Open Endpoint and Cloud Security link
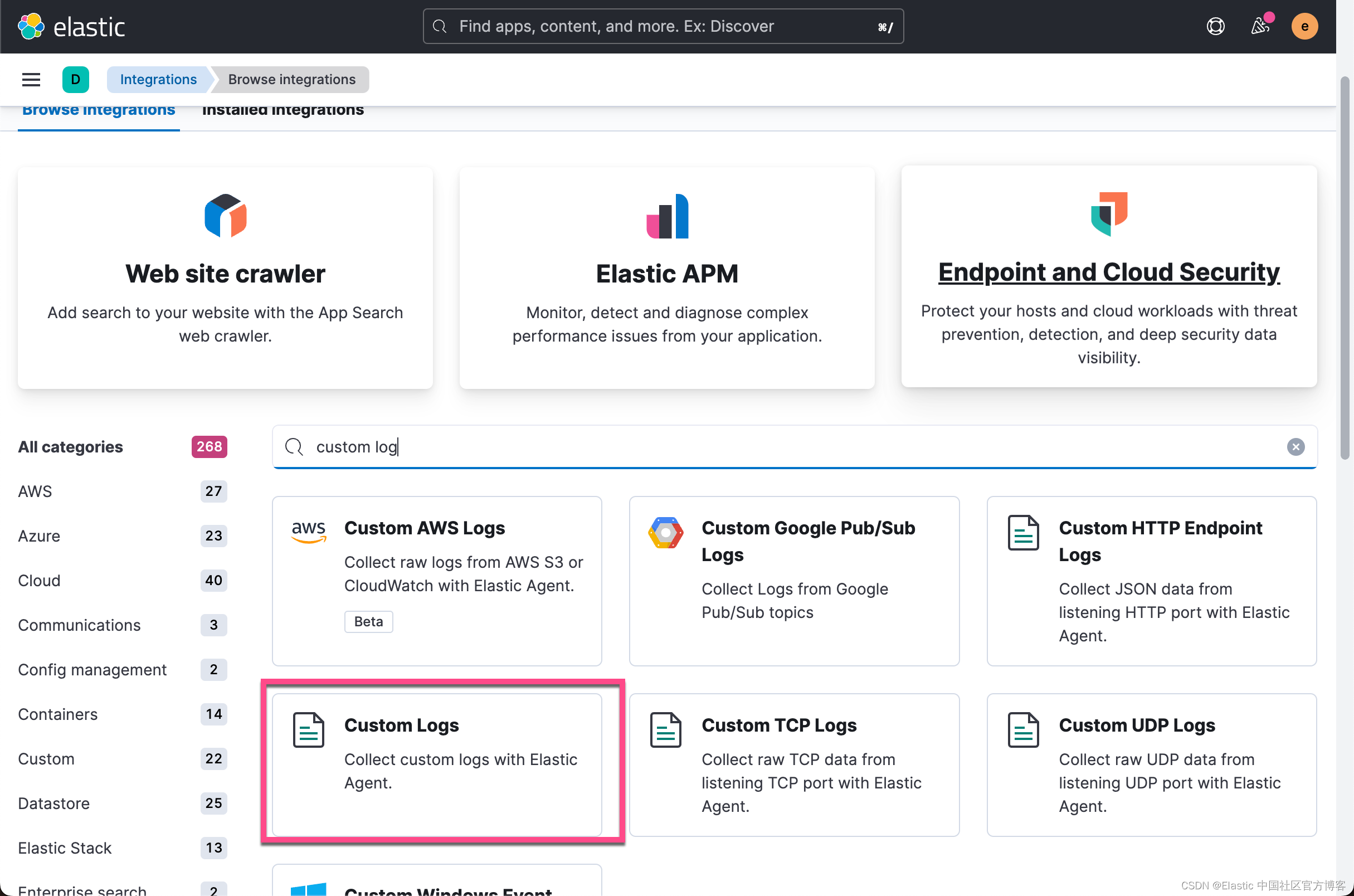This screenshot has height=896, width=1354. click(x=1108, y=272)
